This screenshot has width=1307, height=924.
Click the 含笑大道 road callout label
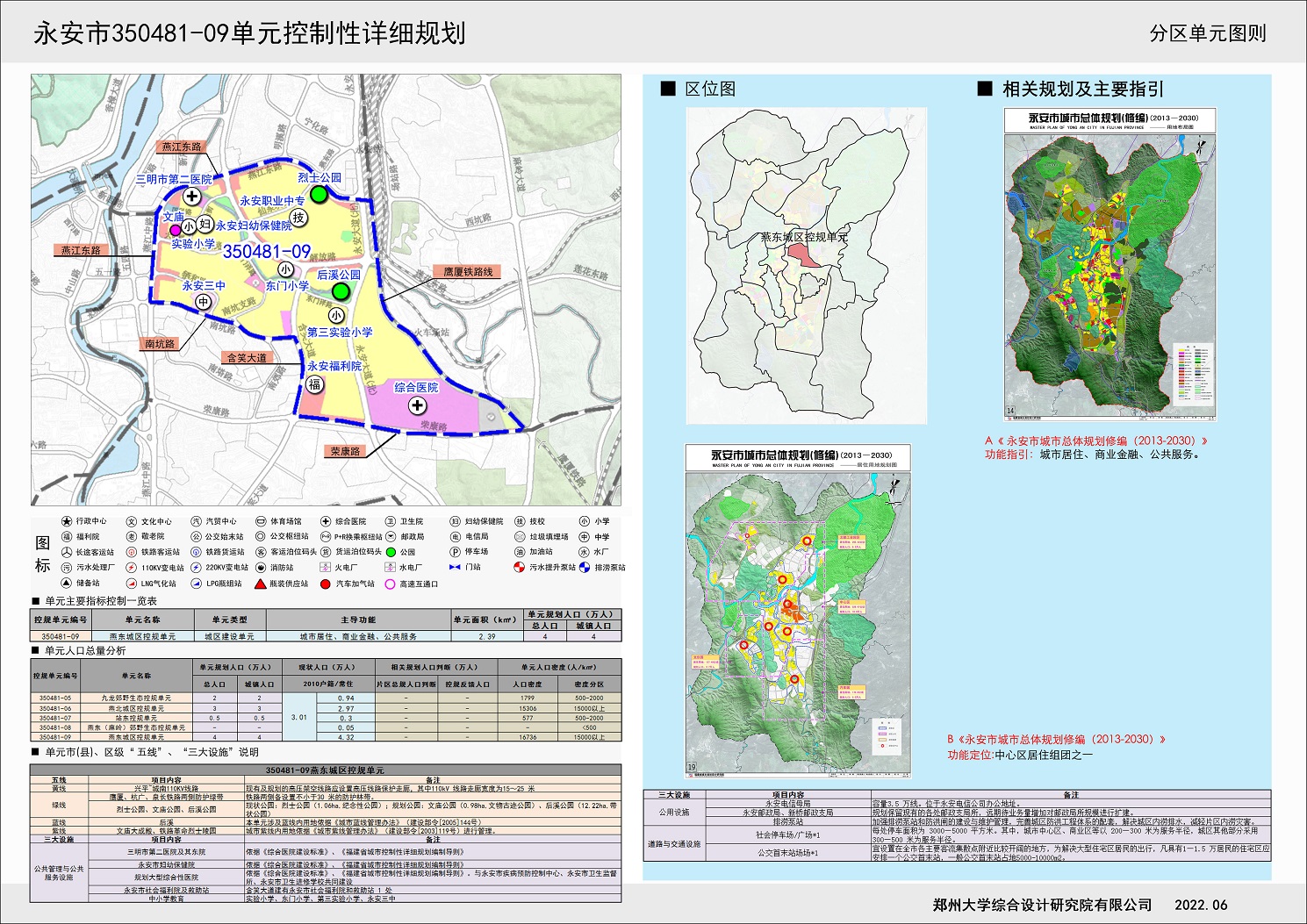[x=247, y=358]
